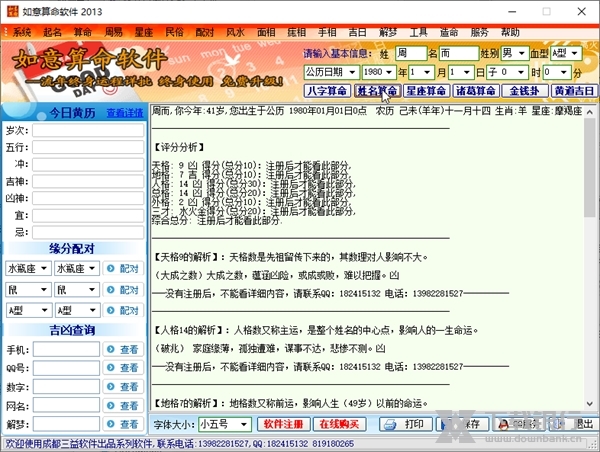Open the birth month dropdown
The height and width of the screenshot is (452, 600).
click(x=421, y=72)
